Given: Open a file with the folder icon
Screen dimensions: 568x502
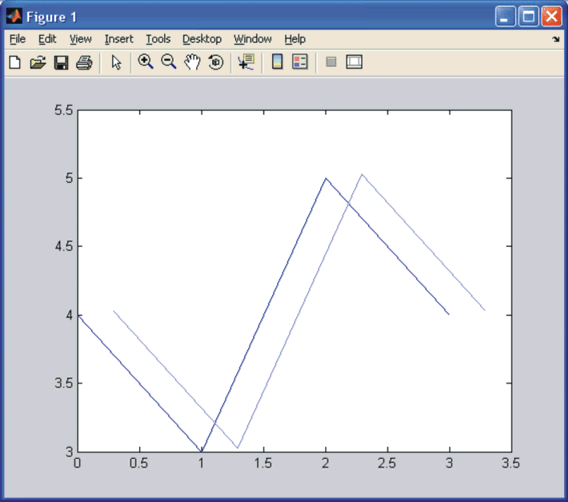Looking at the screenshot, I should [38, 62].
